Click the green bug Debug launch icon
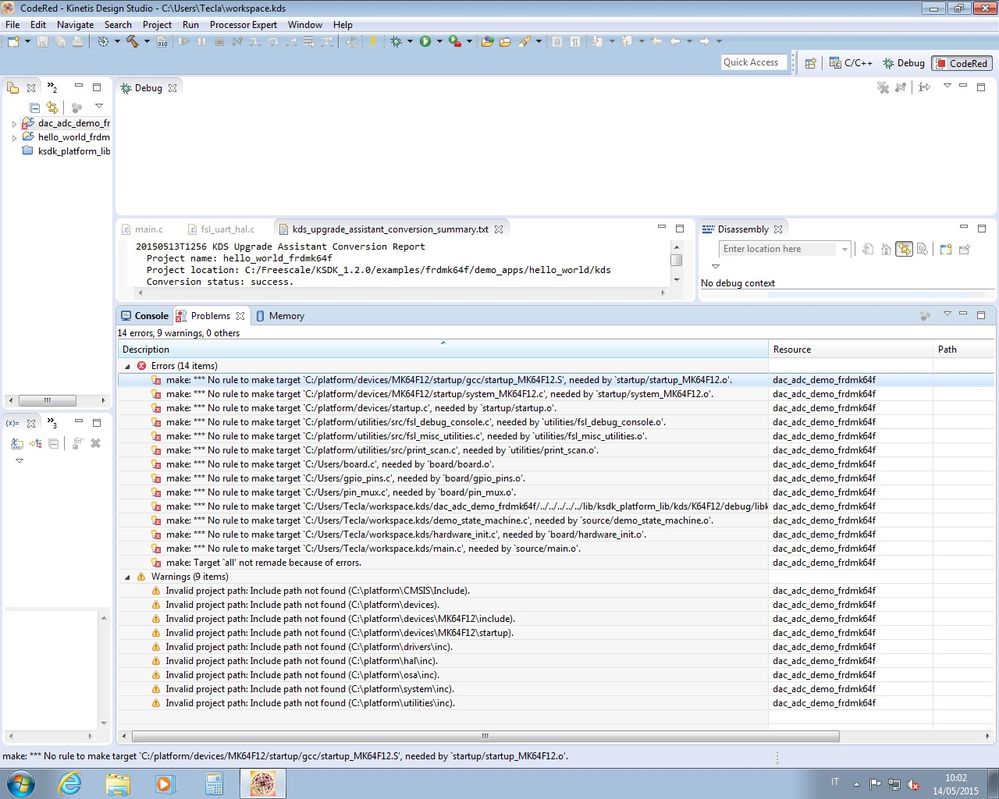 pyautogui.click(x=396, y=41)
